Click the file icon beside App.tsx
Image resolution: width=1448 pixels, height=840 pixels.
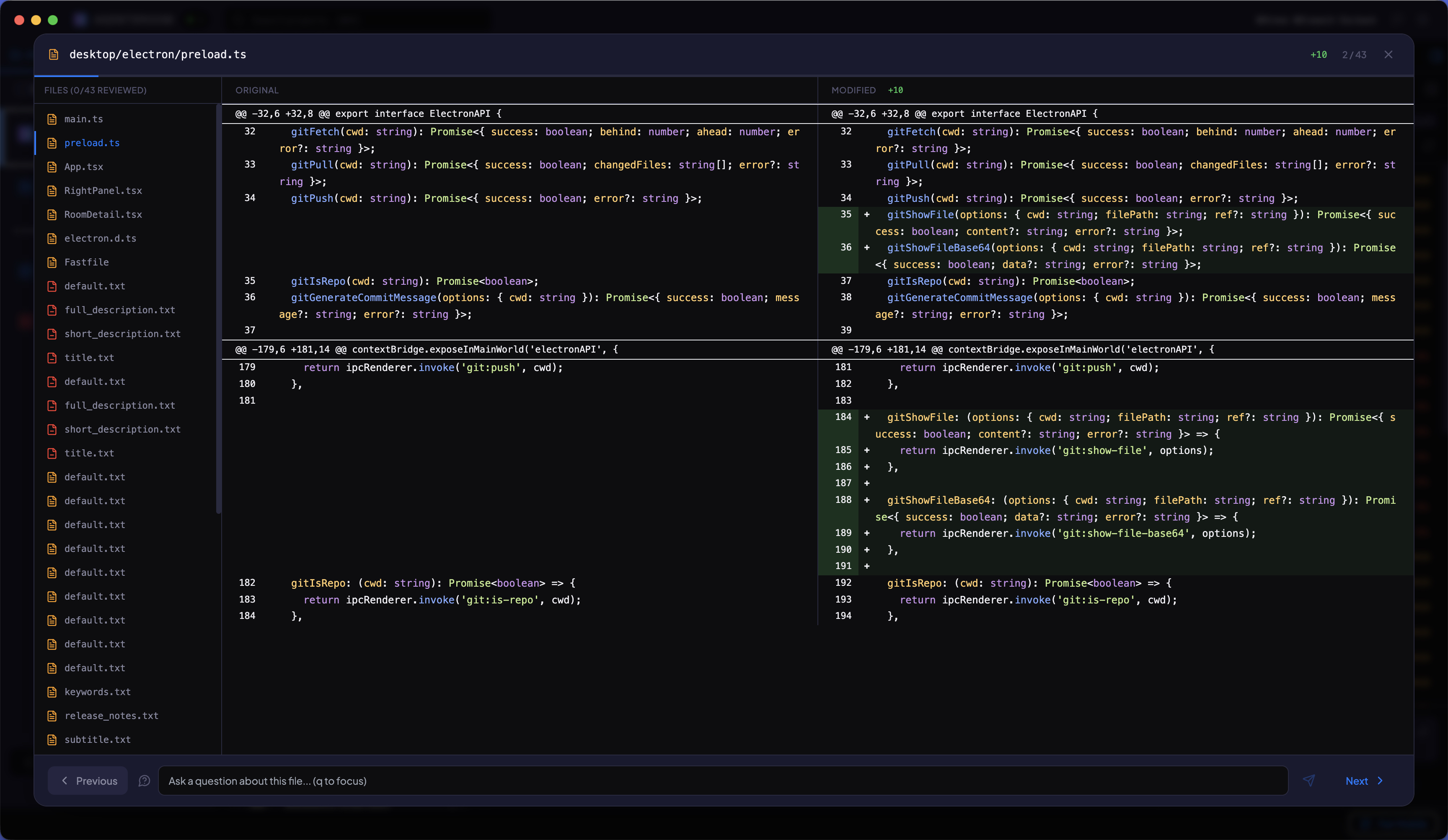(52, 167)
